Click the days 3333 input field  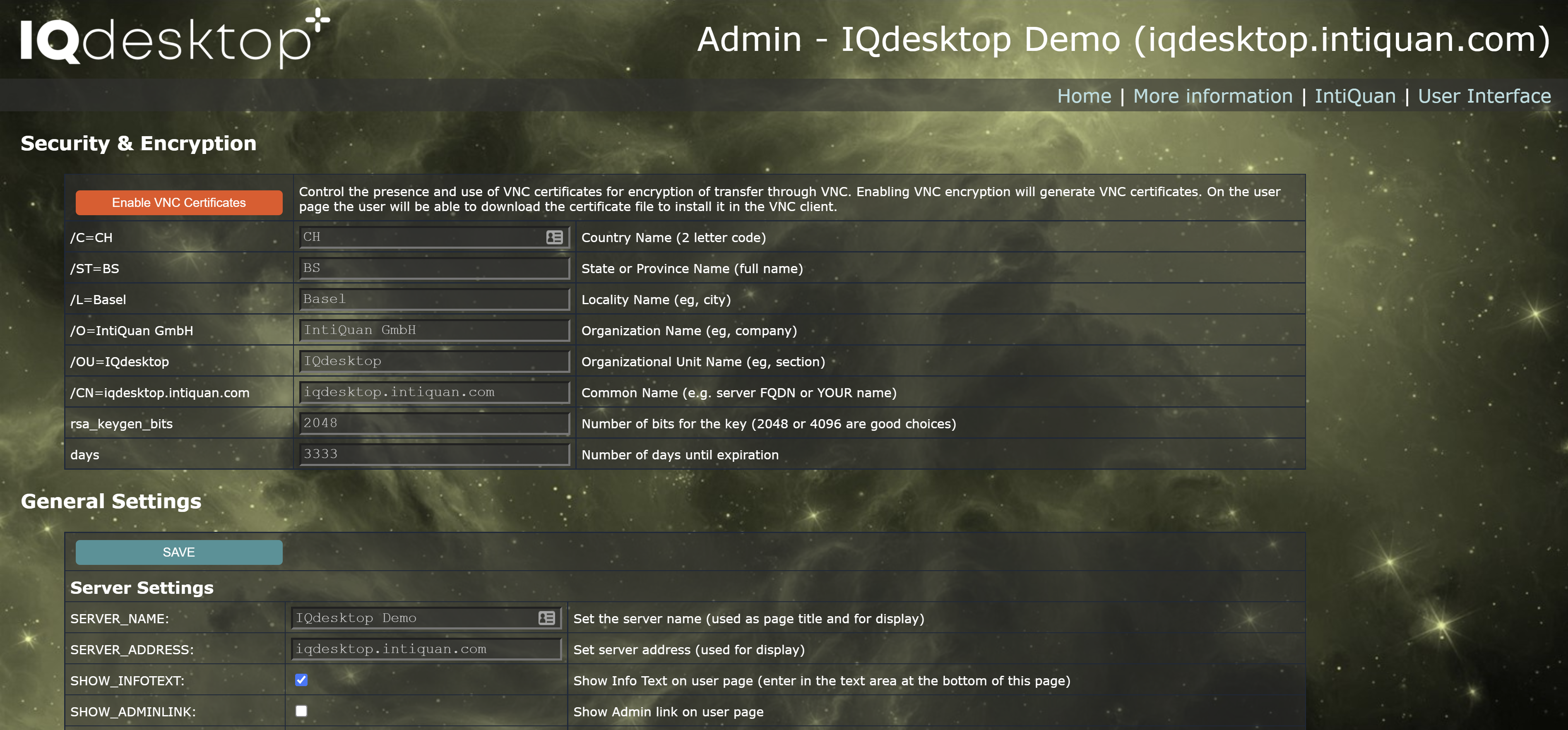pos(434,454)
